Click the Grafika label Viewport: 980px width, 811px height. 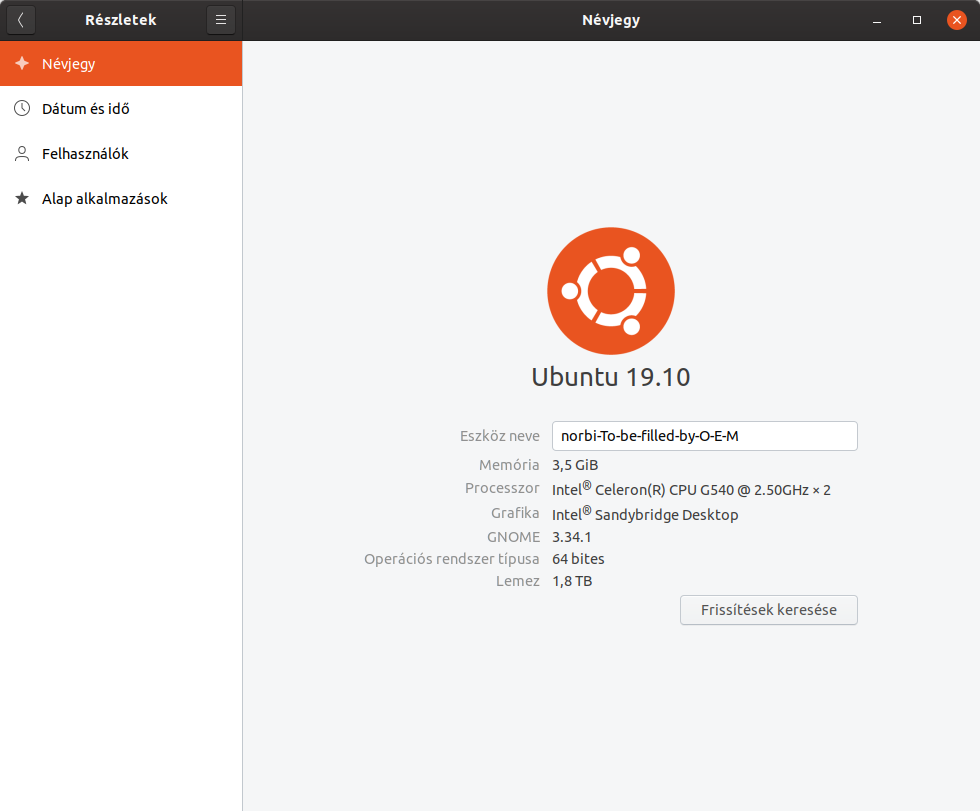(515, 513)
